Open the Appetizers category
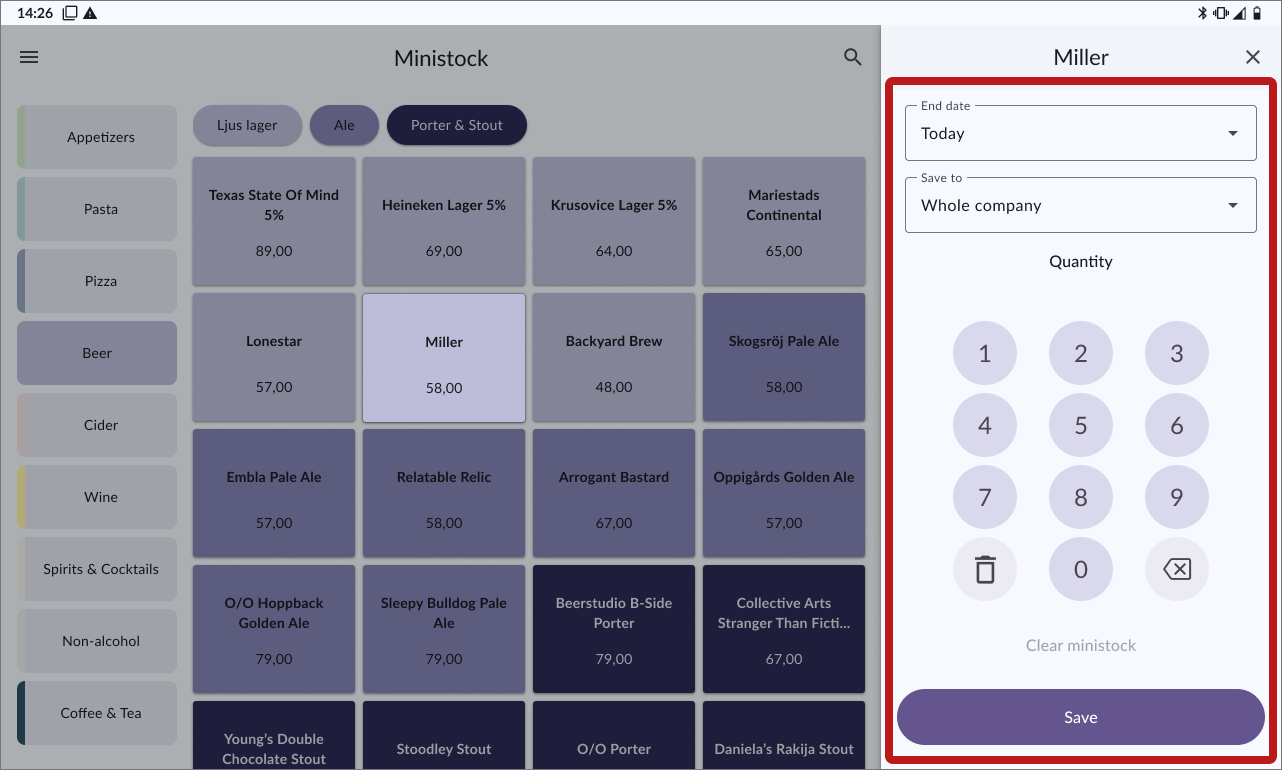 pos(97,137)
